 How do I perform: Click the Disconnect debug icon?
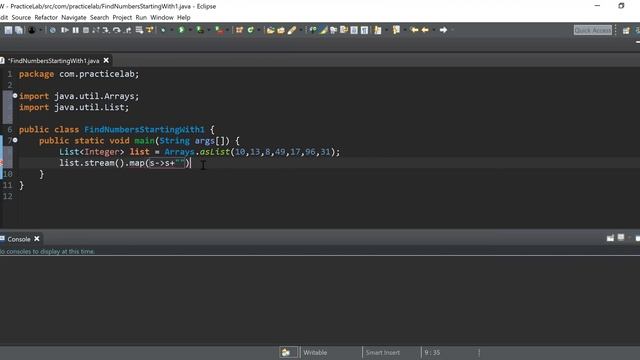tap(96, 30)
